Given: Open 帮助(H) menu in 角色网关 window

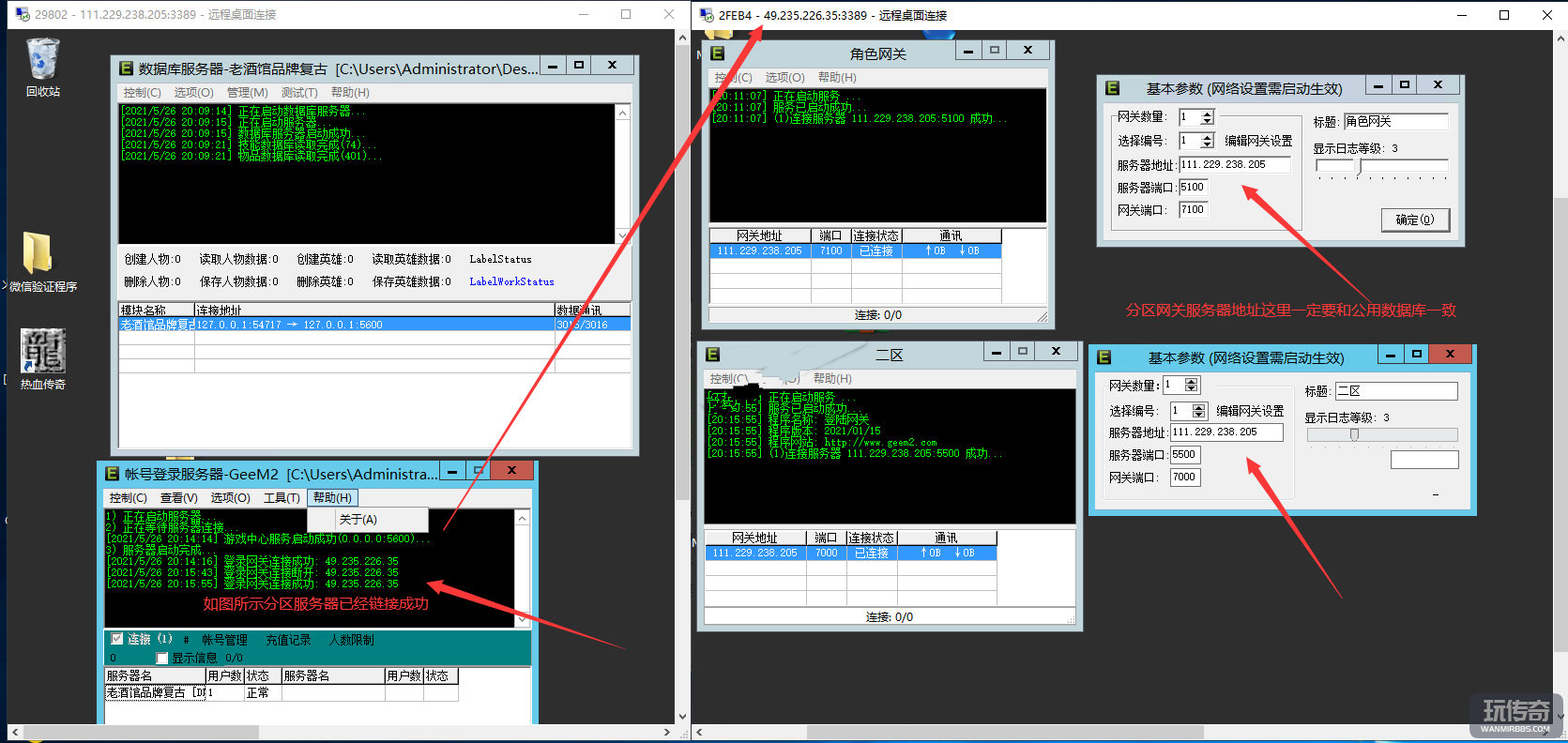Looking at the screenshot, I should 837,78.
